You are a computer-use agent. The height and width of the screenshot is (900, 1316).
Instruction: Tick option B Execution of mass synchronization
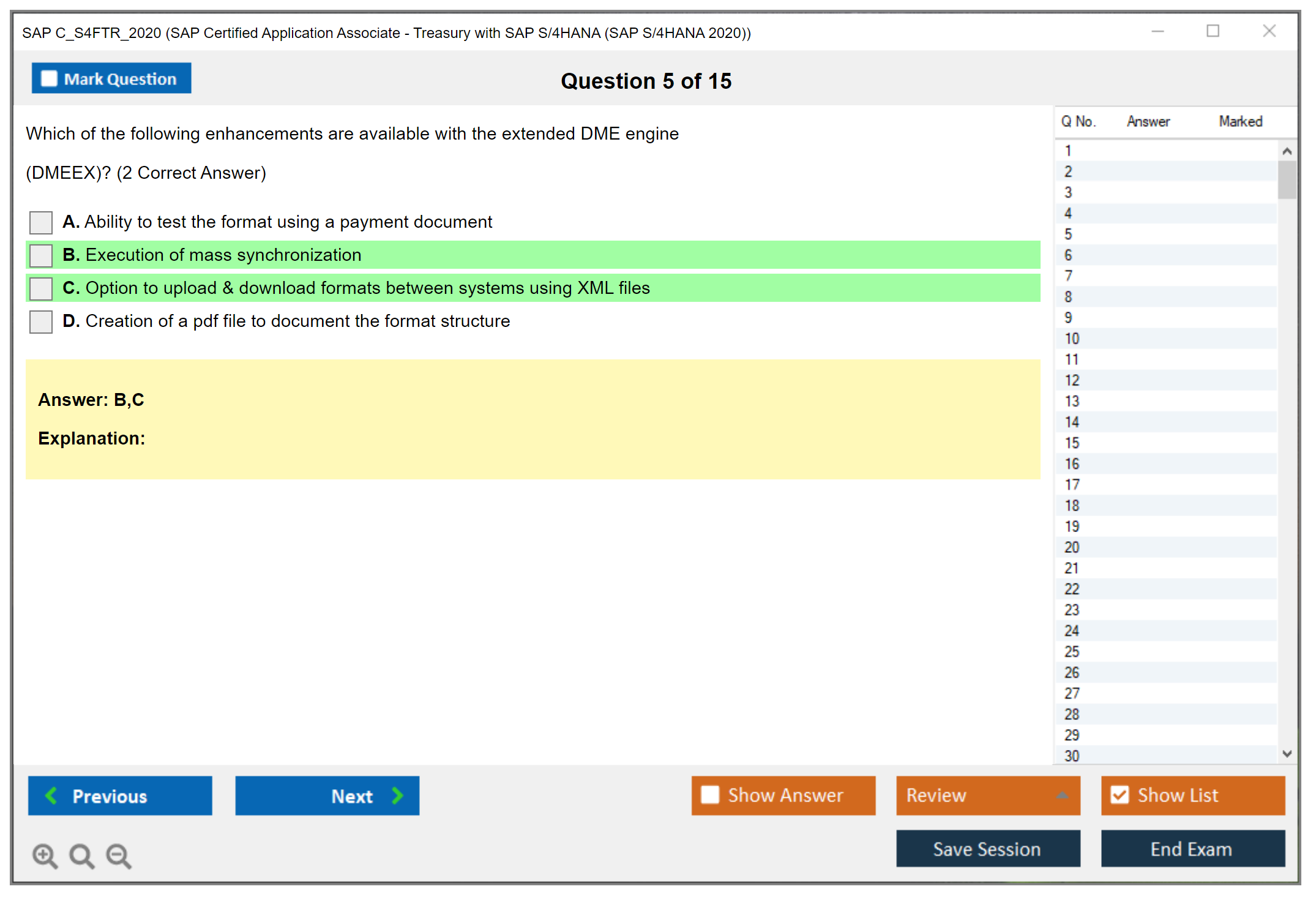click(x=41, y=255)
